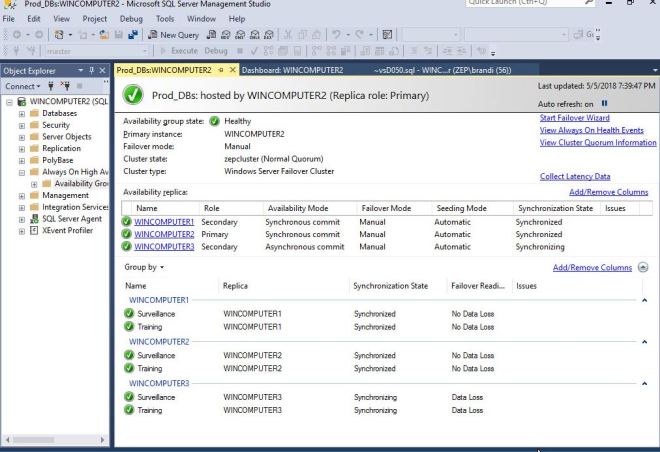Click the Synchronization State column header

tap(555, 208)
